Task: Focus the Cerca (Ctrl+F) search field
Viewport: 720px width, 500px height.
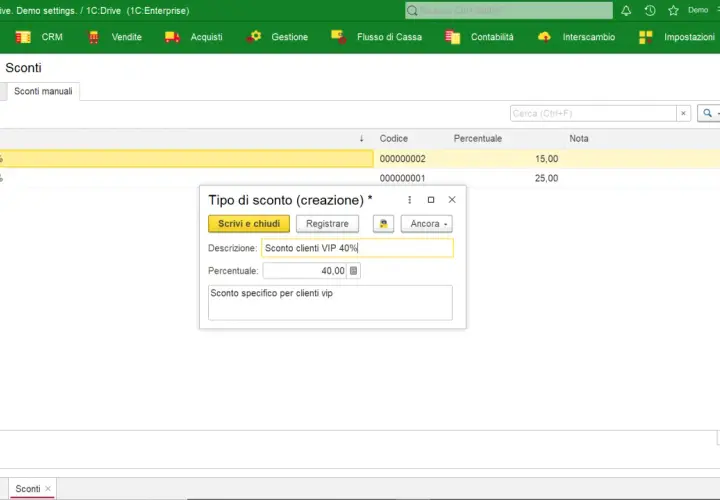Action: [x=593, y=113]
